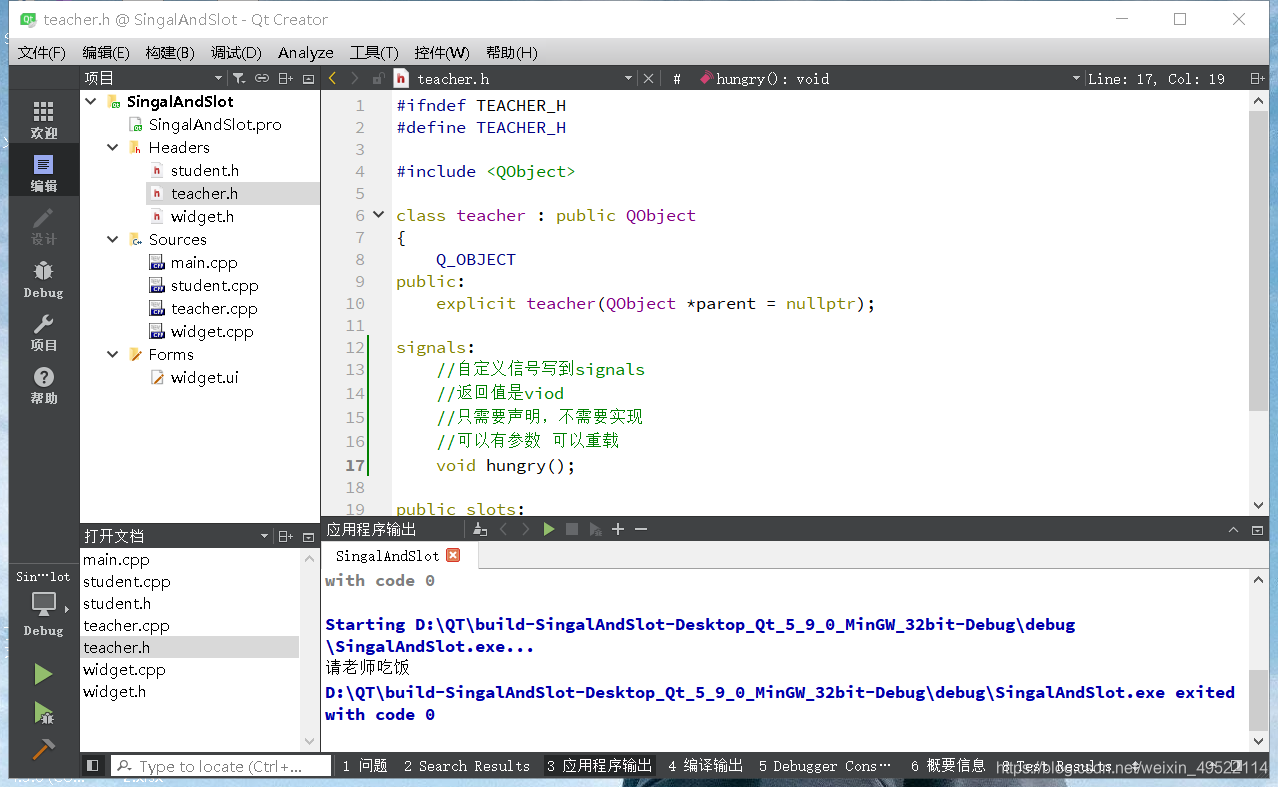Open the kit selector monitor icon
The image size is (1278, 787).
(x=43, y=604)
